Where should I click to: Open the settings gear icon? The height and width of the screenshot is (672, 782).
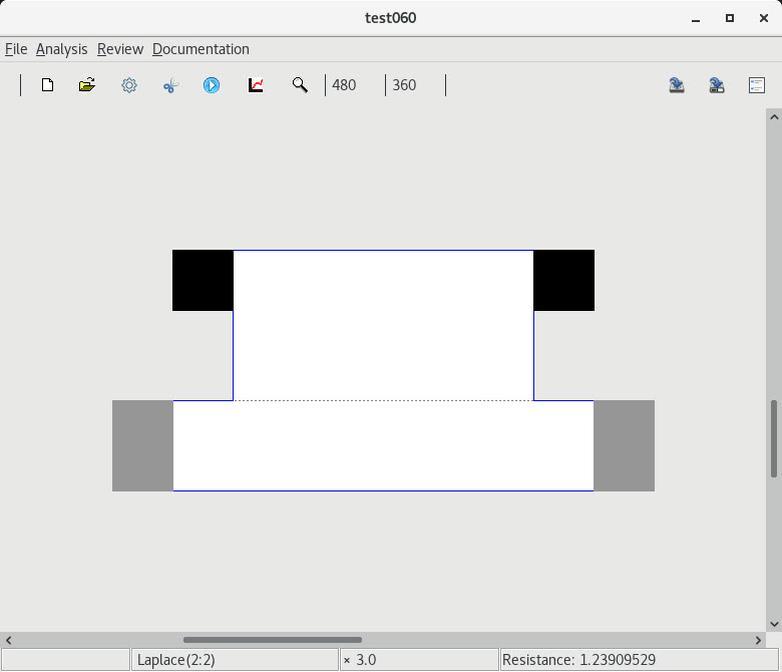(129, 85)
